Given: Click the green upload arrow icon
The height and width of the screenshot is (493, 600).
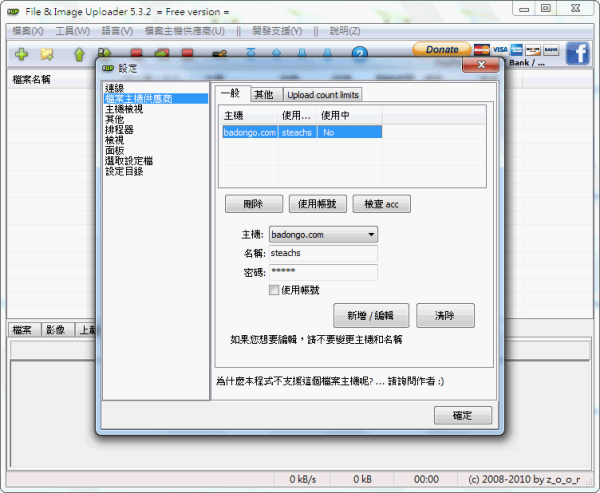Looking at the screenshot, I should (79, 54).
